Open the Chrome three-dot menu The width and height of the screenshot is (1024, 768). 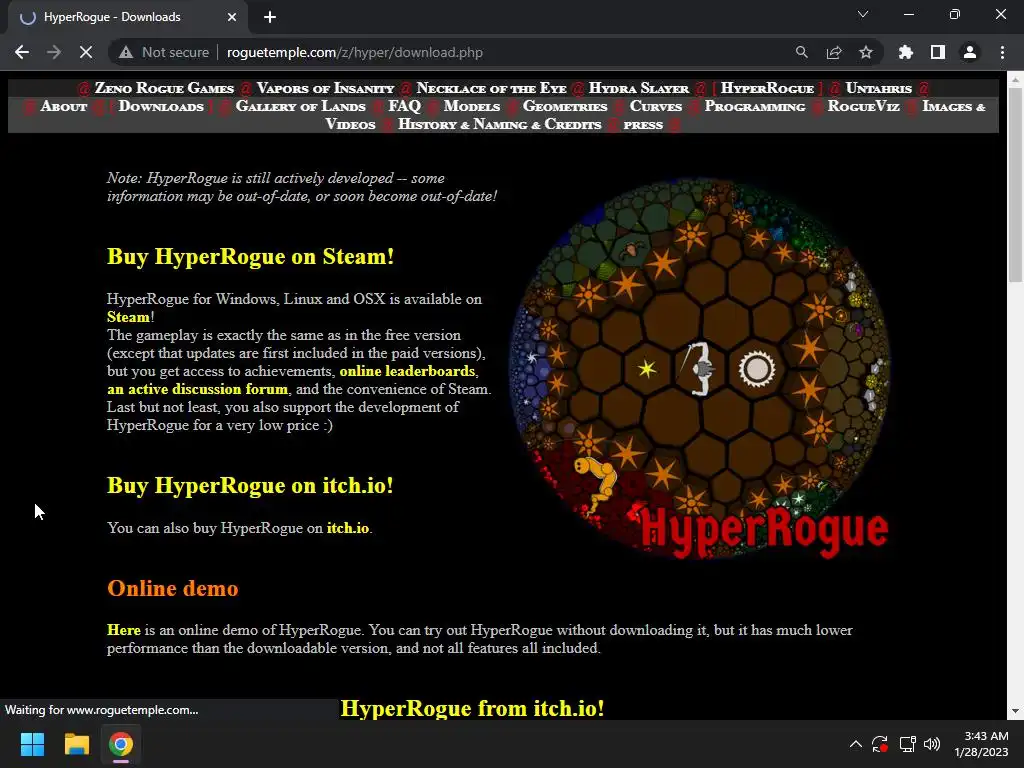1002,52
